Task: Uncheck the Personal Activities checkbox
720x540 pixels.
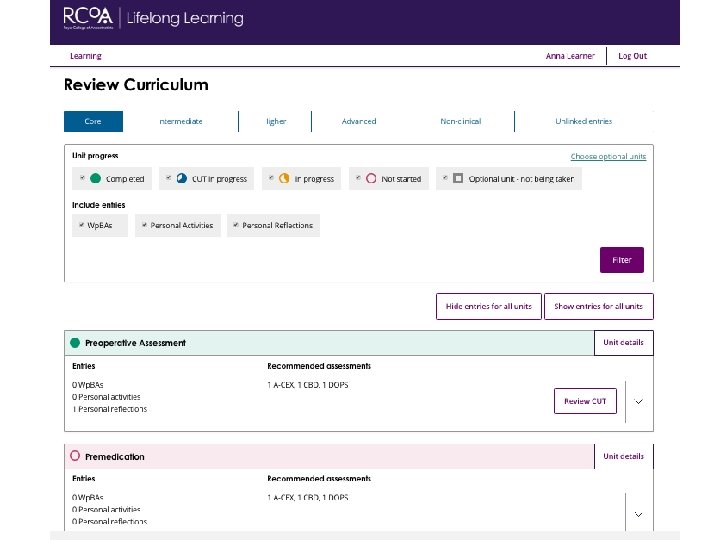Action: (x=144, y=225)
